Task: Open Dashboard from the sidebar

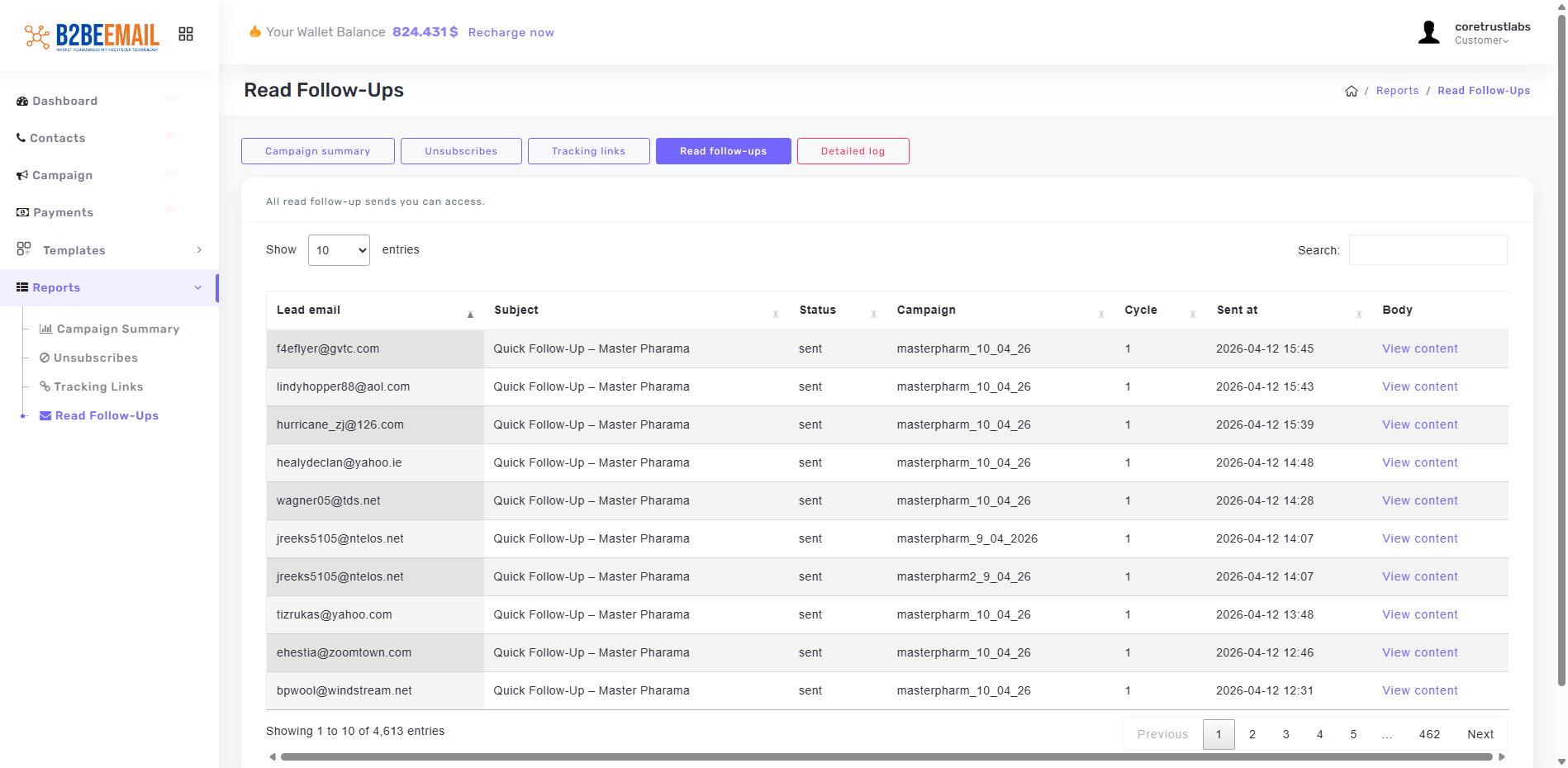Action: click(64, 101)
